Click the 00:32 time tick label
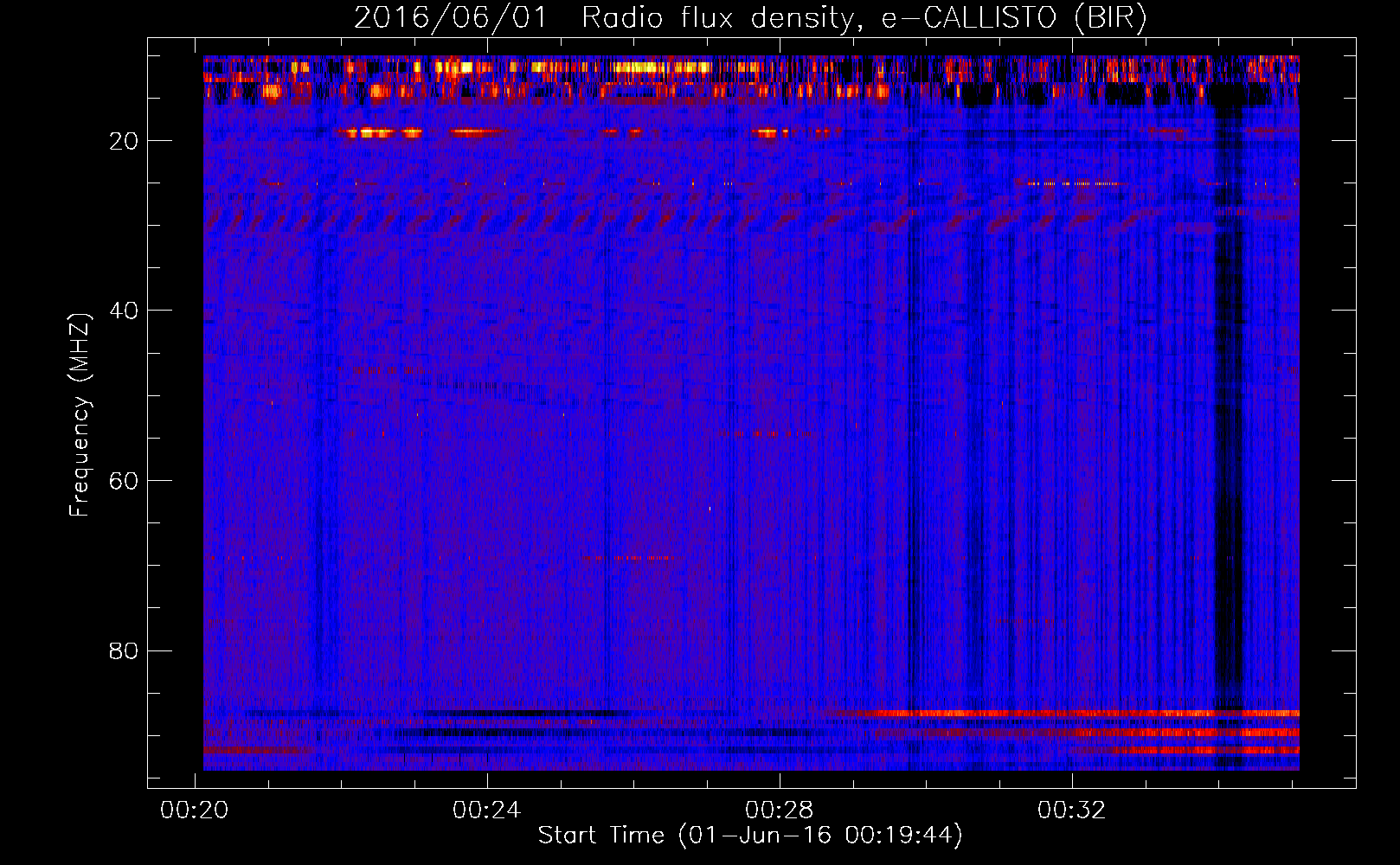 click(1072, 810)
